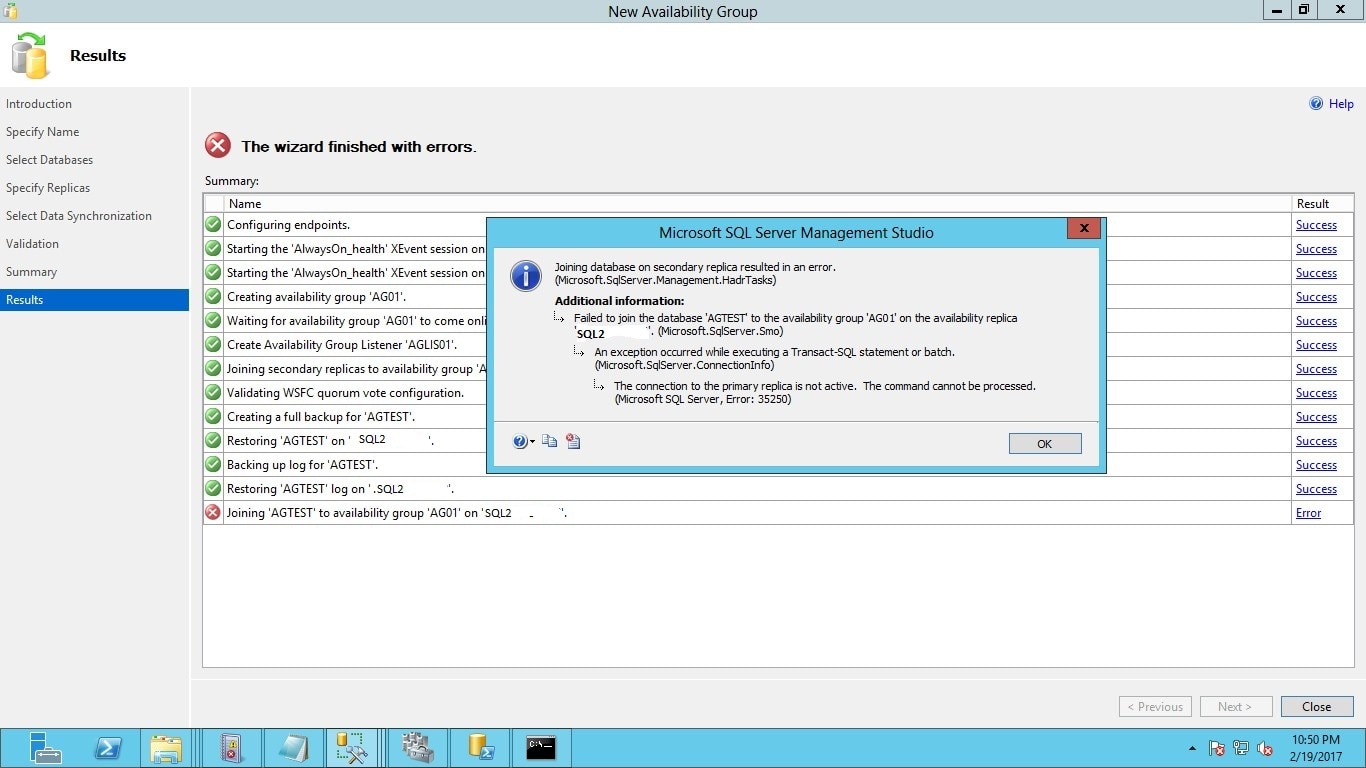Open the network icon in system tray
Image resolution: width=1366 pixels, height=768 pixels.
click(1241, 748)
